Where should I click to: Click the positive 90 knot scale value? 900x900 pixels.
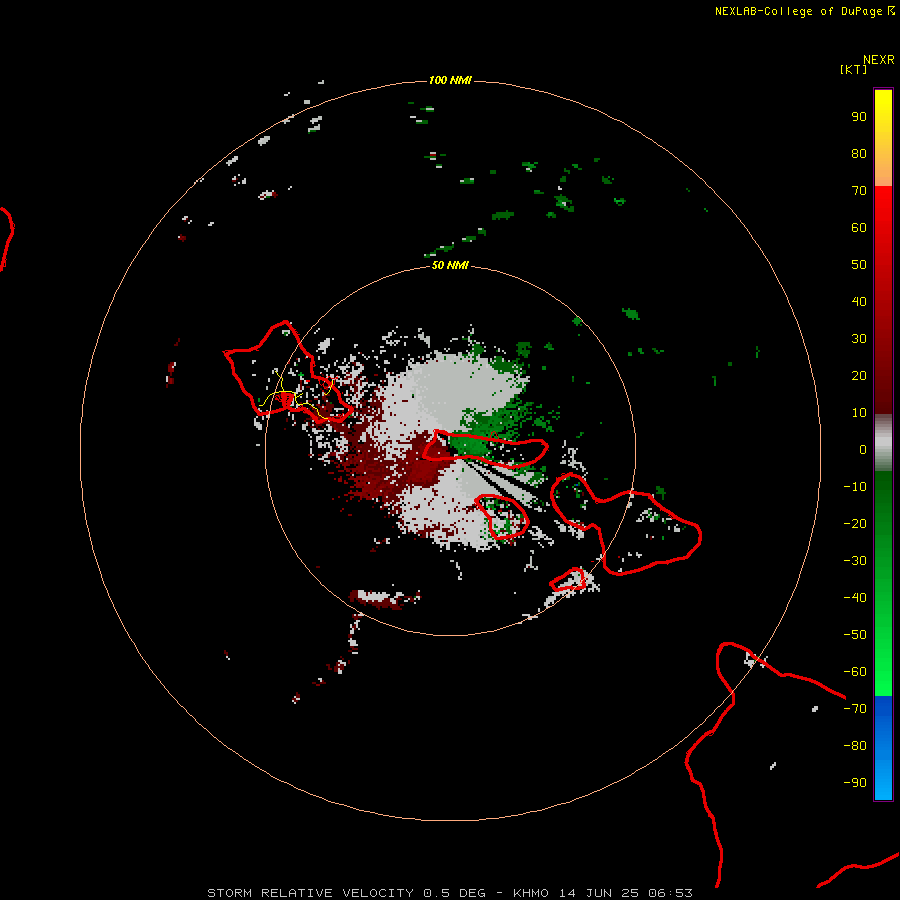859,117
